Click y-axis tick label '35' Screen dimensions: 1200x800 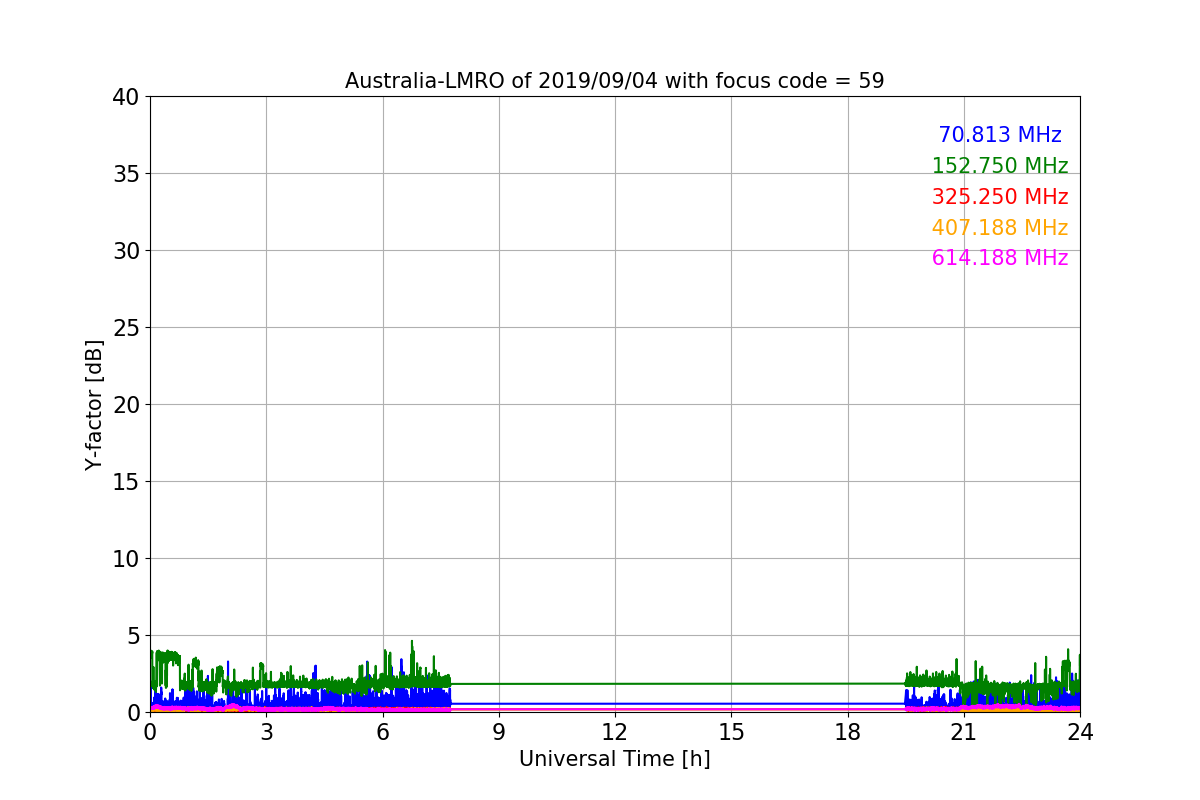(x=126, y=174)
